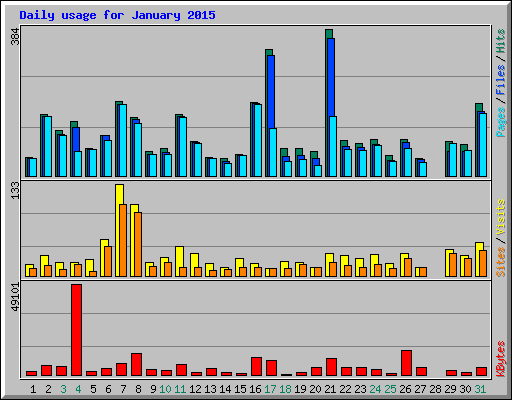Click day 8 on the x-axis
The image size is (512, 400).
[138, 389]
